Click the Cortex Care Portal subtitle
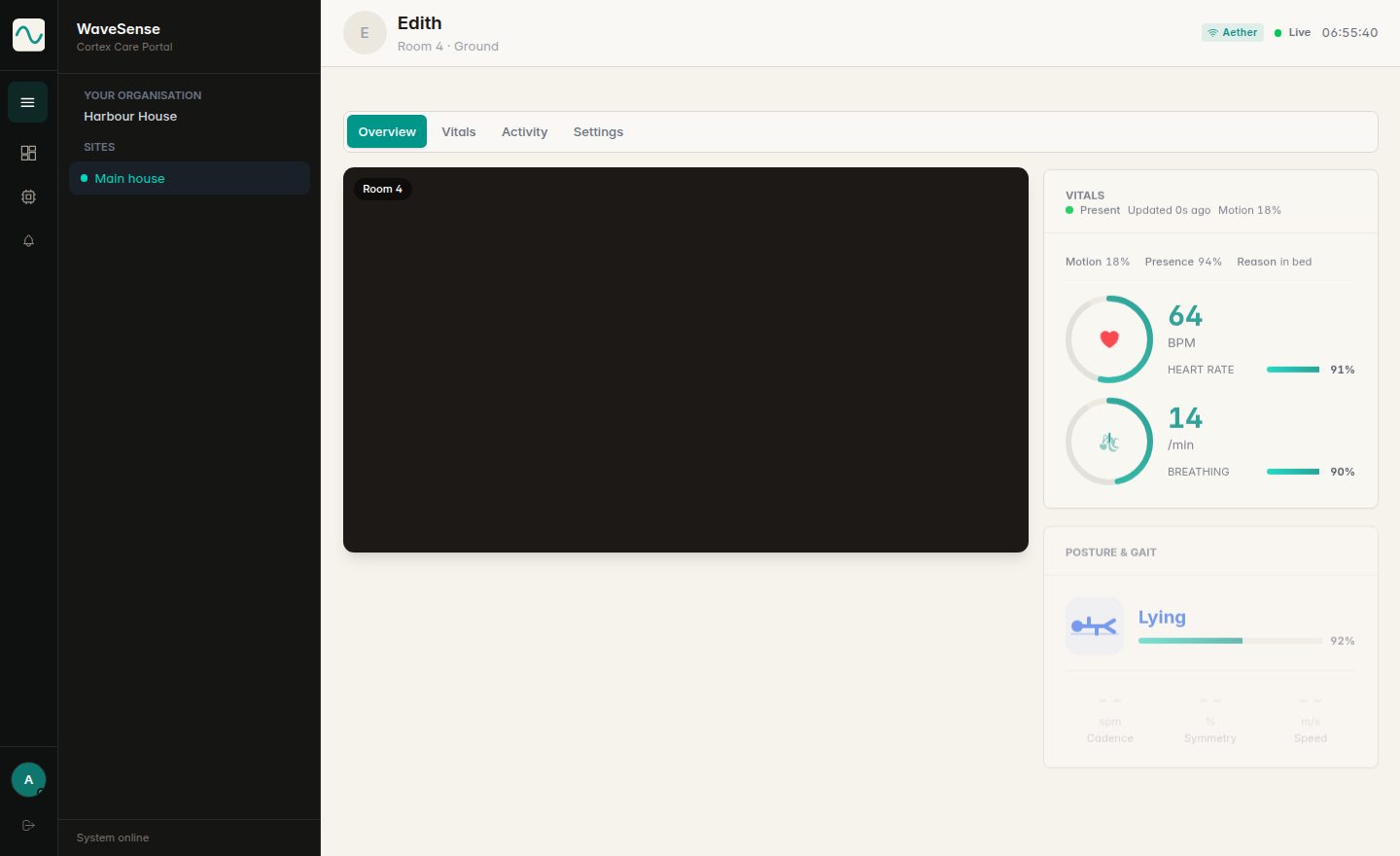Screen dimensions: 1400x856 [x=124, y=47]
